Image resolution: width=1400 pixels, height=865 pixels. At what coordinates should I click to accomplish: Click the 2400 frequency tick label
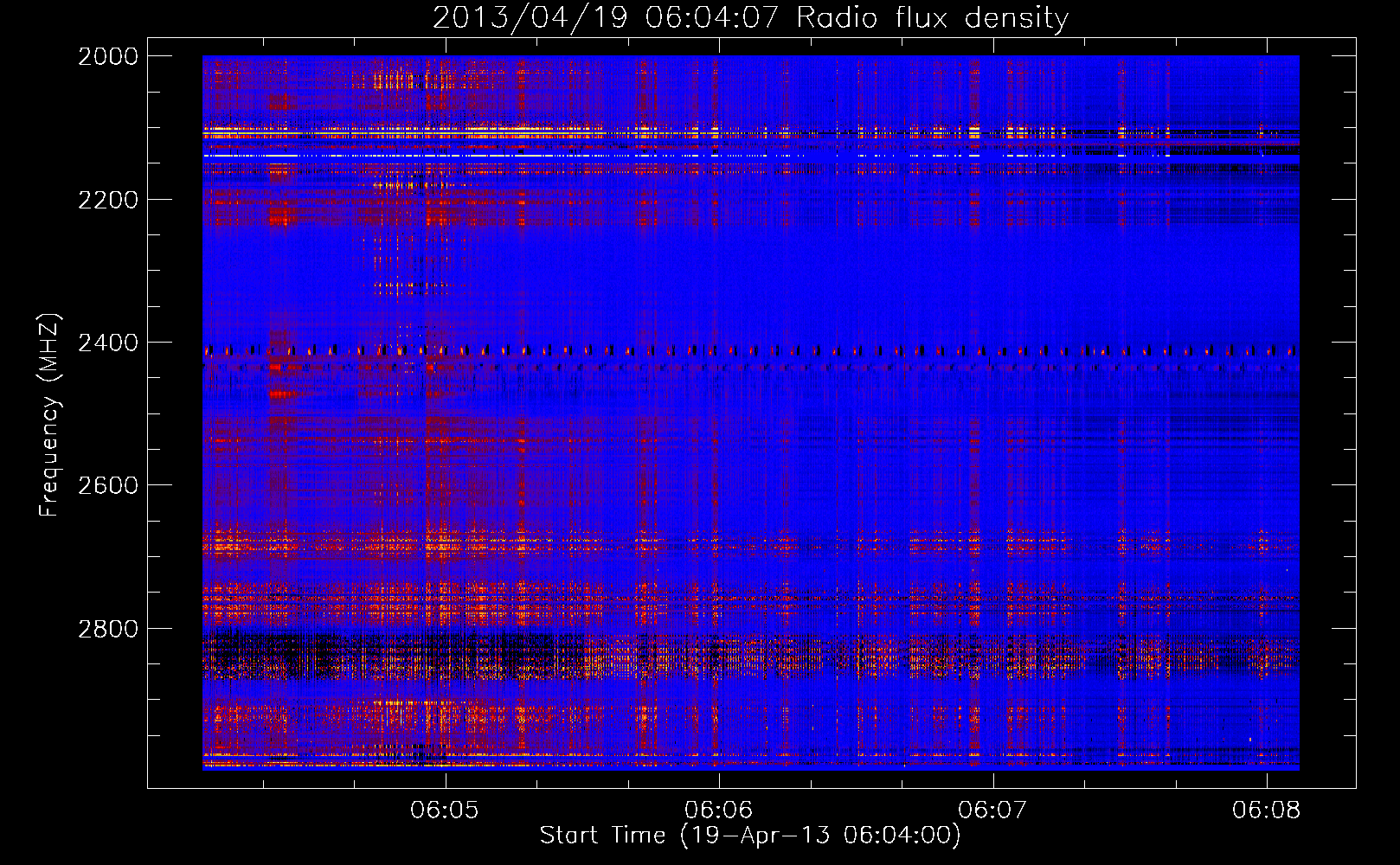108,343
